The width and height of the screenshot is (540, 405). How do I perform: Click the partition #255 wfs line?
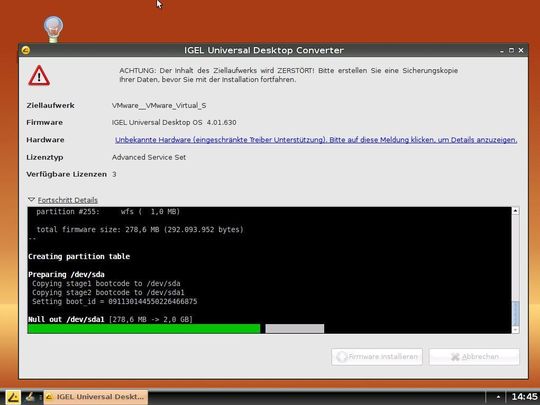(108, 211)
